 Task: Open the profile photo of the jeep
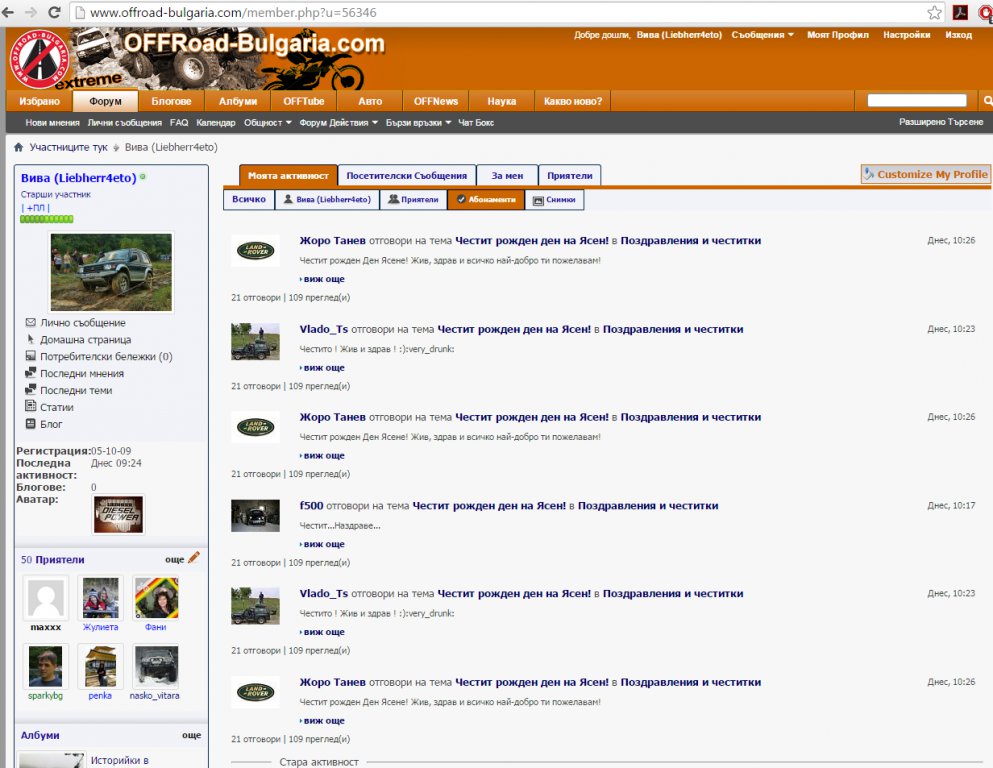point(111,272)
